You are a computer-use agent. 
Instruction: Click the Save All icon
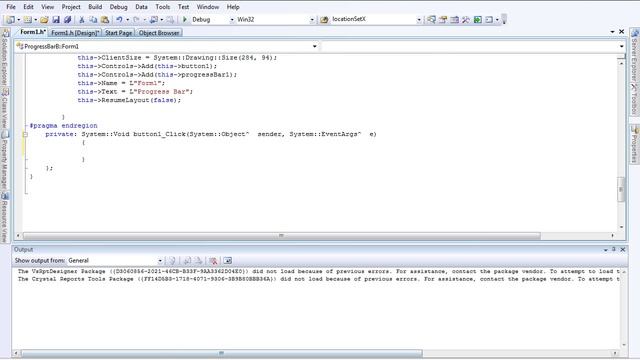pos(68,20)
